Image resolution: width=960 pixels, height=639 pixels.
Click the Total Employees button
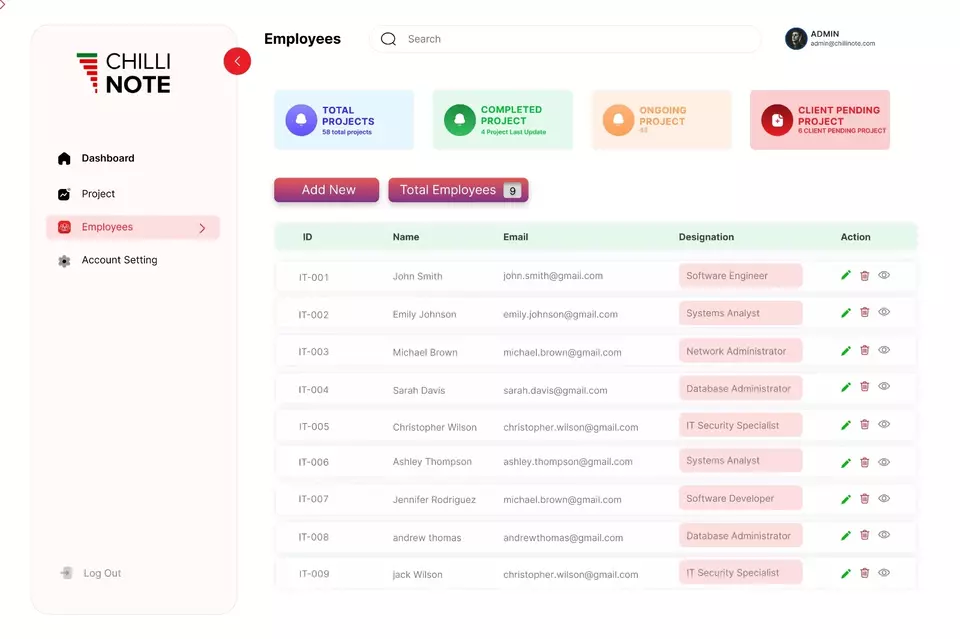[458, 190]
